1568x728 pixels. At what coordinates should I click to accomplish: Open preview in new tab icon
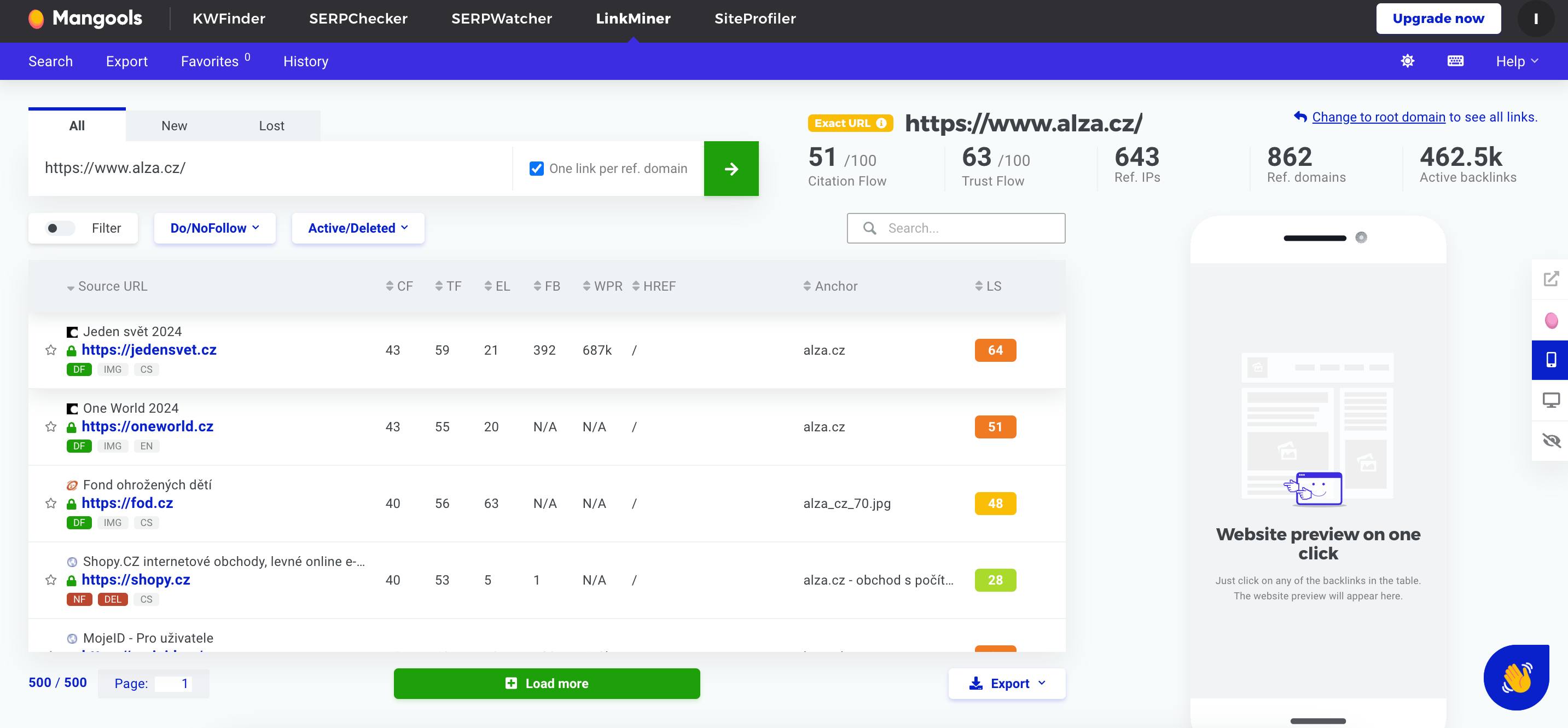(x=1551, y=279)
